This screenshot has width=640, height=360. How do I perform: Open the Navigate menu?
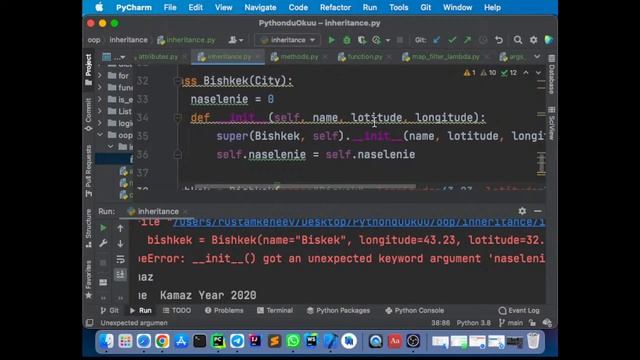(260, 7)
